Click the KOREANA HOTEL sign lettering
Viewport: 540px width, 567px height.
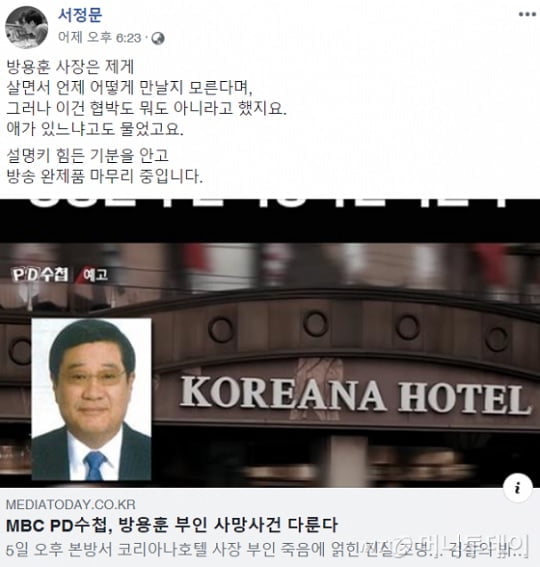click(x=355, y=395)
